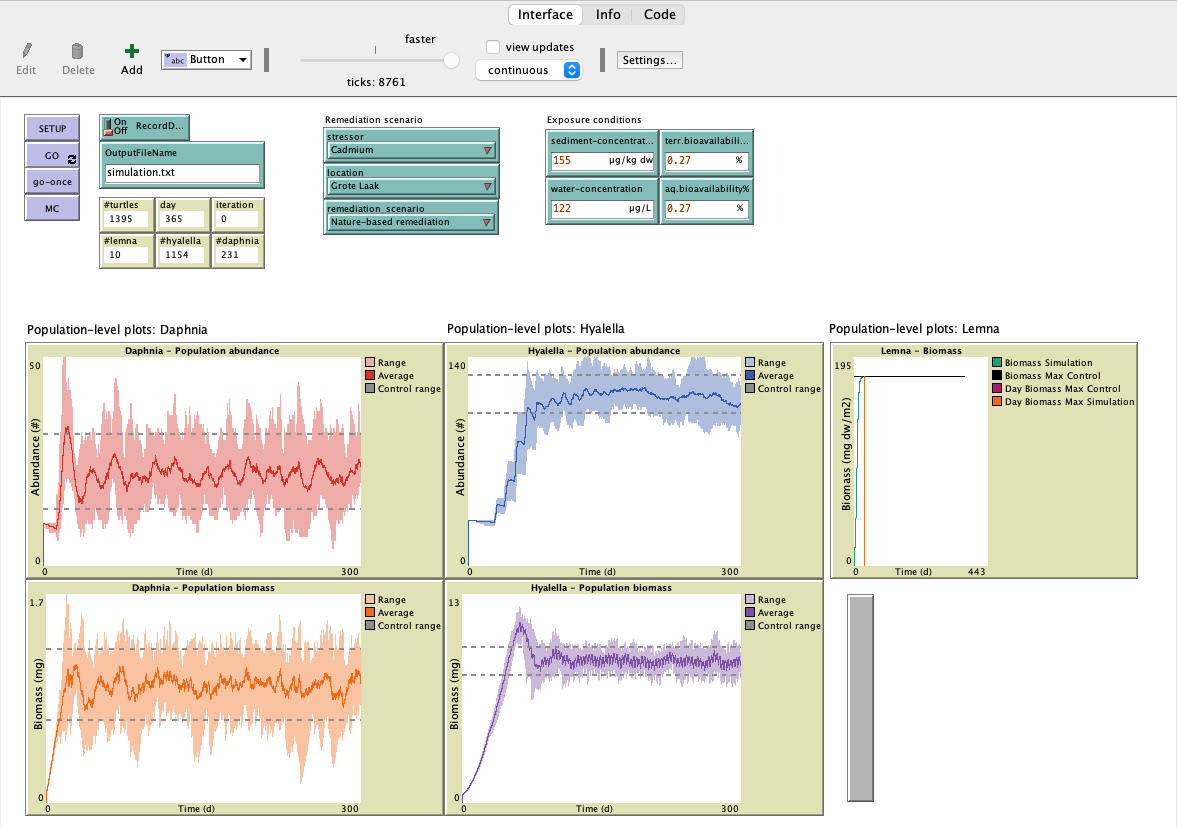The height and width of the screenshot is (827, 1177).
Task: Click the Delete trash can icon
Action: point(78,51)
